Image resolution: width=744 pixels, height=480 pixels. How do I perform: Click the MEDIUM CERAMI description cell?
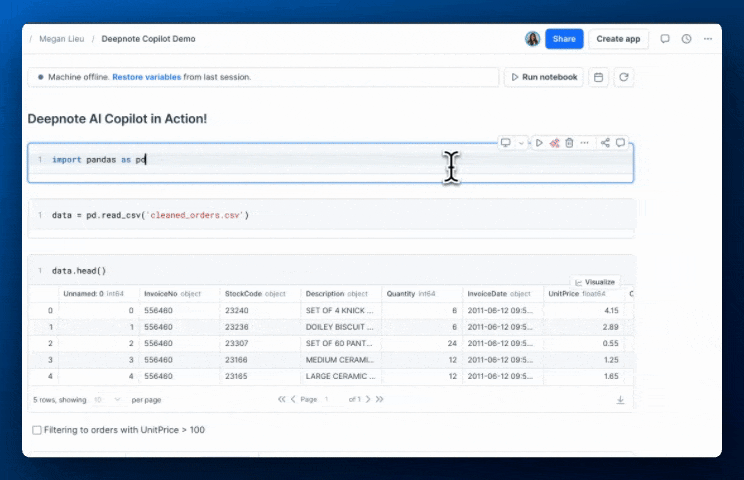[x=339, y=360]
